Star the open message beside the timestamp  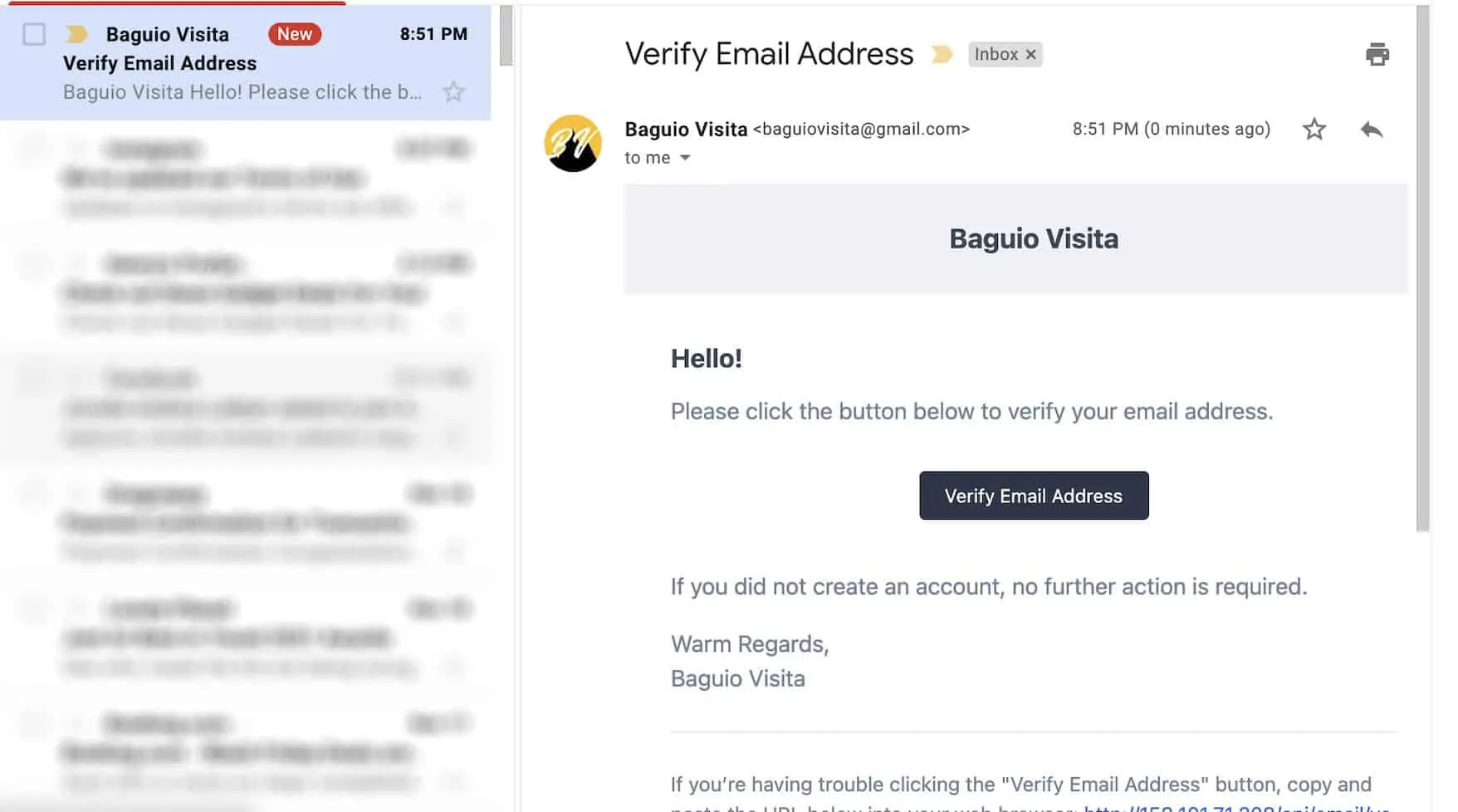tap(1314, 130)
